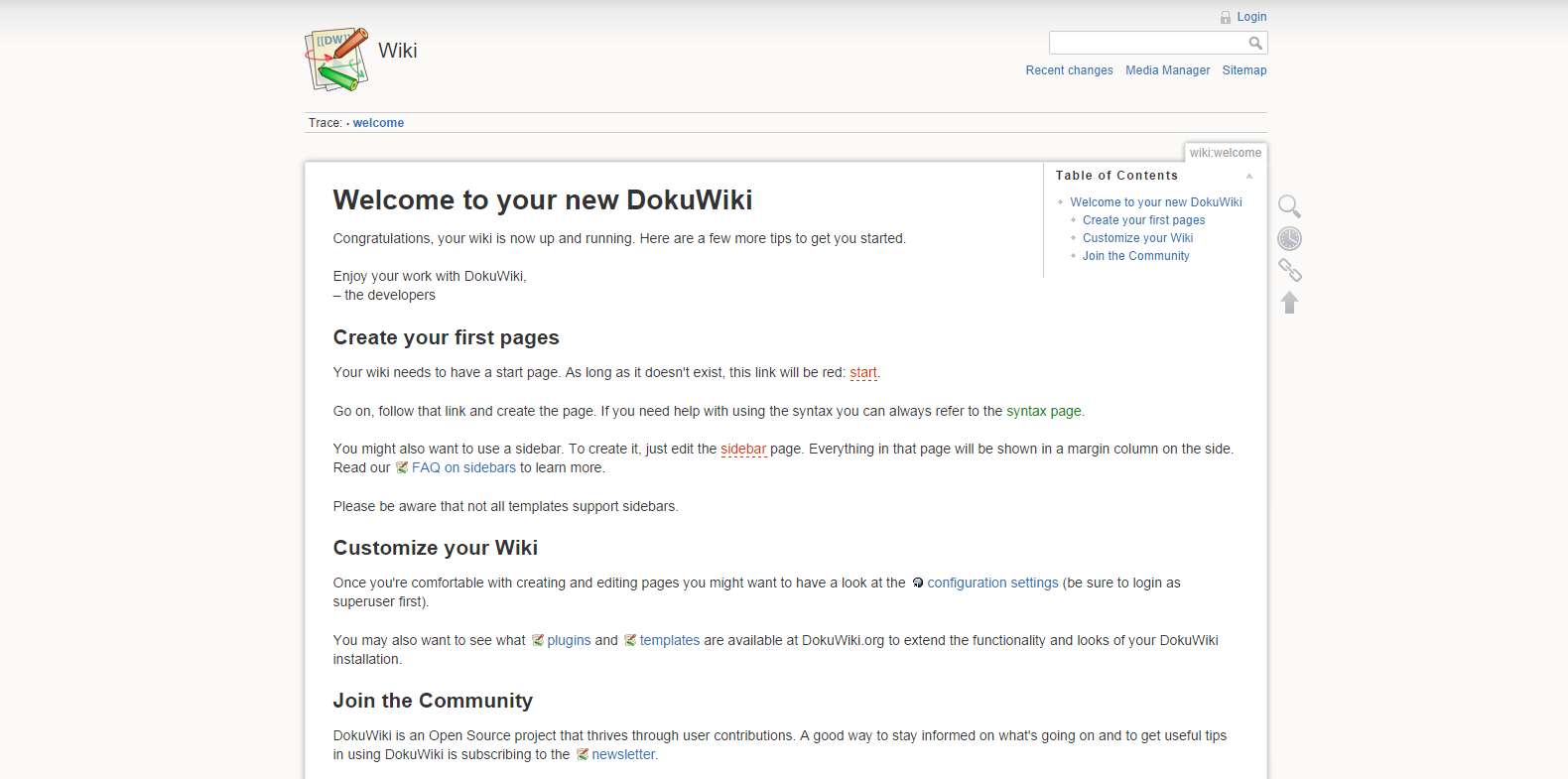This screenshot has height=779, width=1568.
Task: Open Show pagesource magnifier page tool
Action: click(x=1289, y=206)
